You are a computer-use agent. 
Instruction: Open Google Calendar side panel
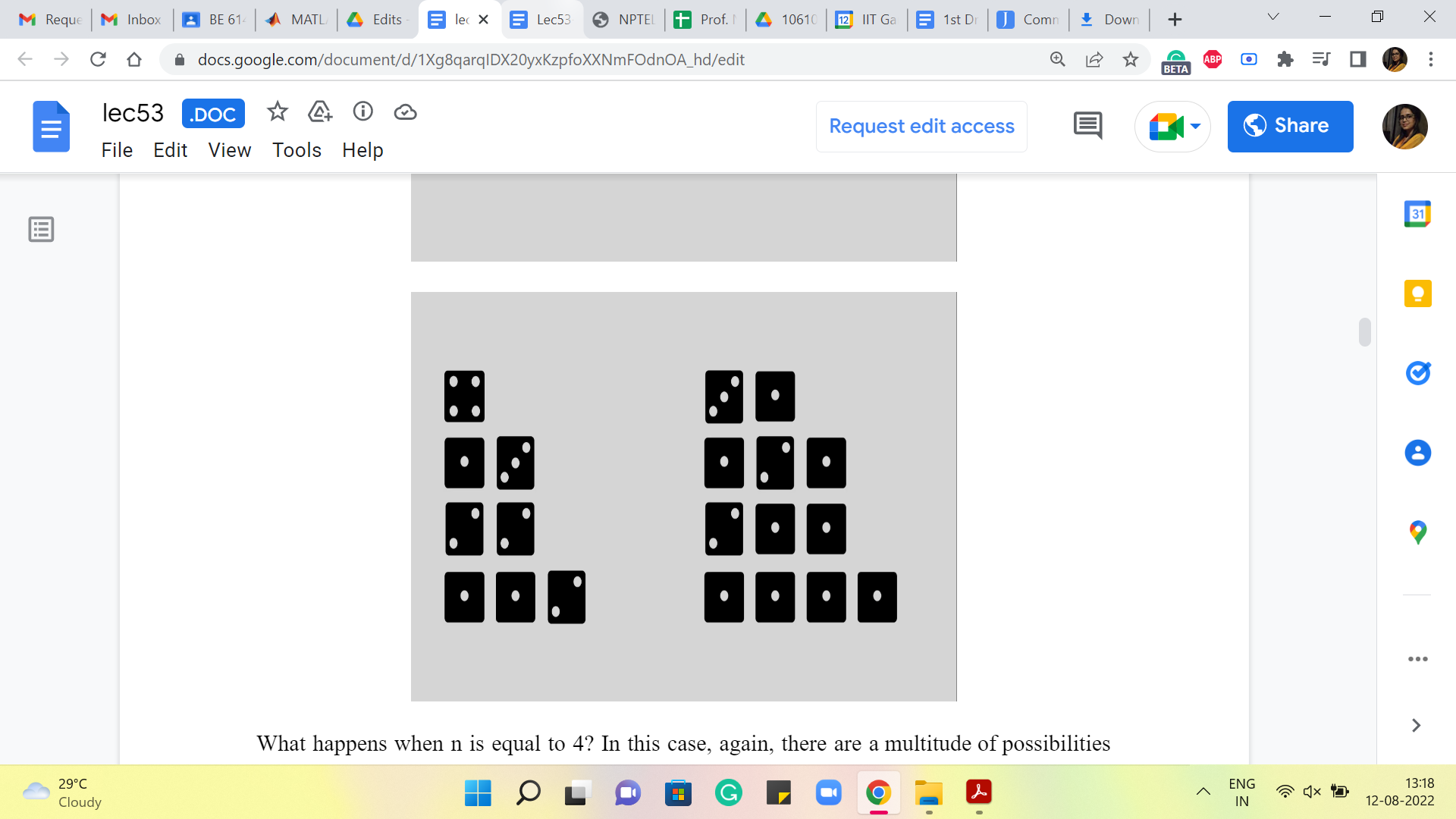(1417, 215)
